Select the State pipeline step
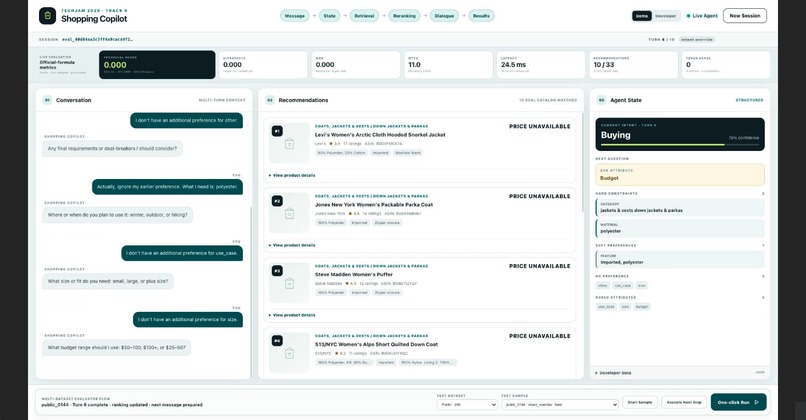The height and width of the screenshot is (420, 806). tap(329, 16)
